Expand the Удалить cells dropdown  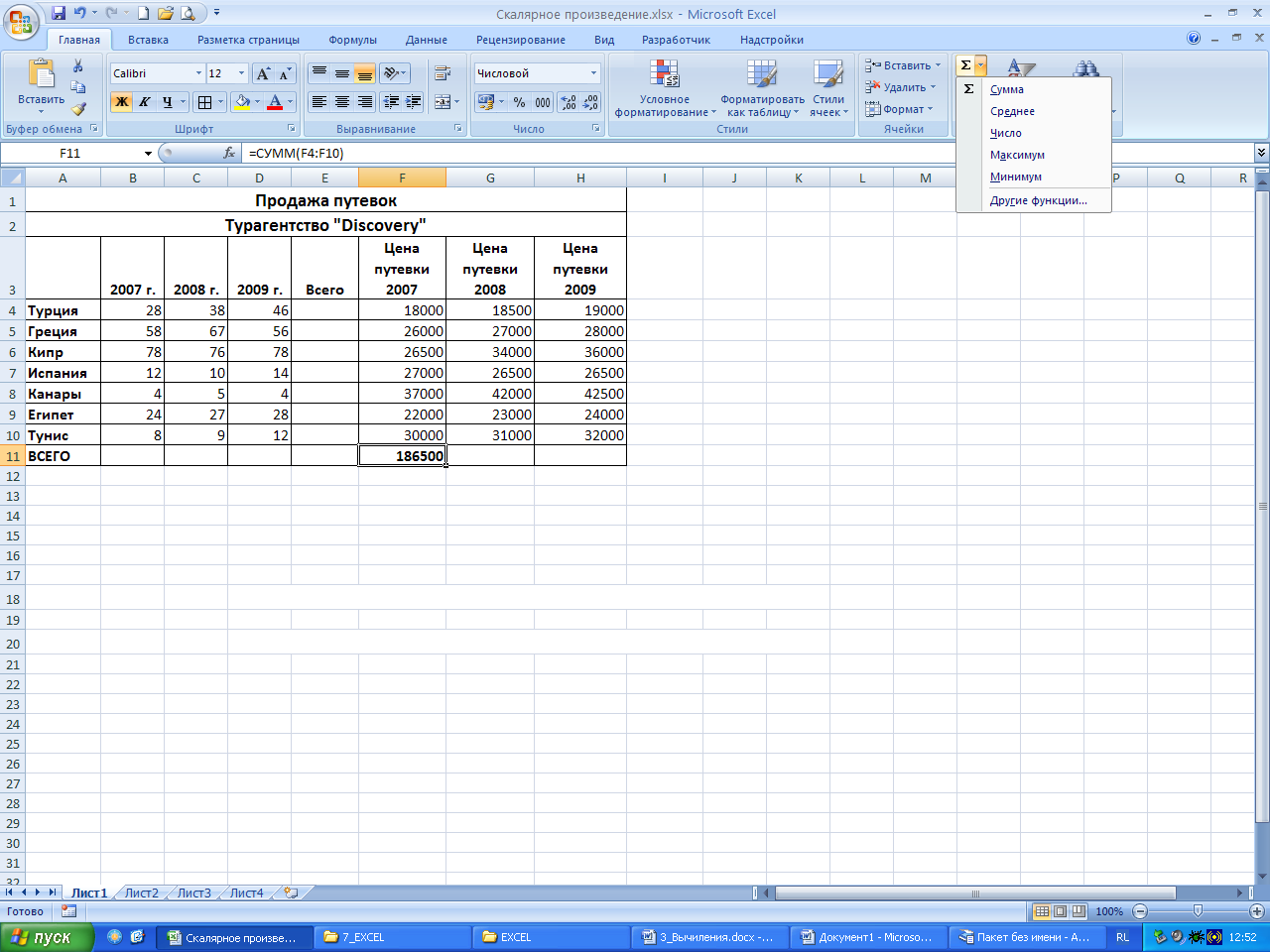click(933, 87)
